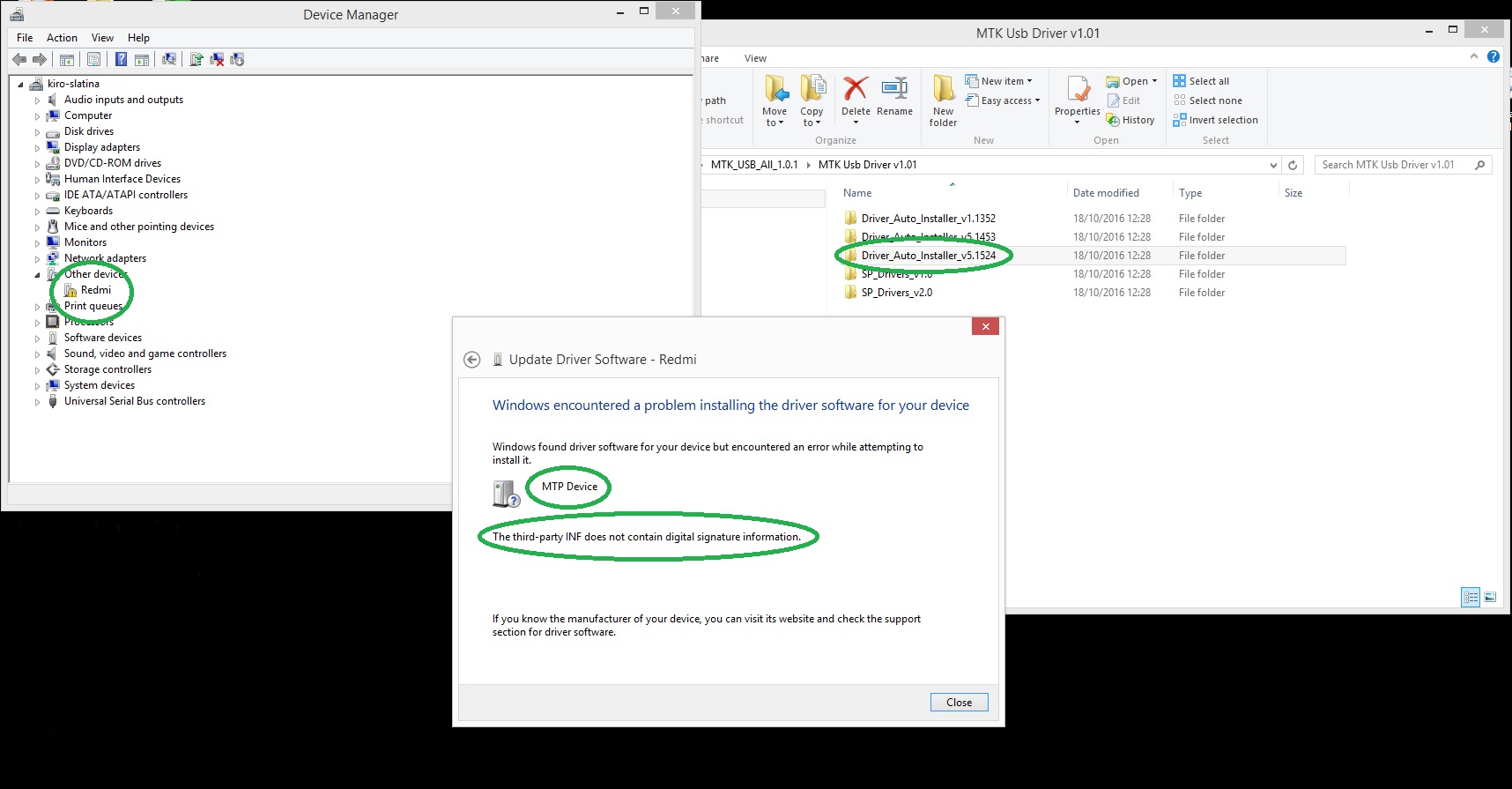The width and height of the screenshot is (1512, 789).
Task: Click the refresh icon beside address bar
Action: click(x=1293, y=165)
